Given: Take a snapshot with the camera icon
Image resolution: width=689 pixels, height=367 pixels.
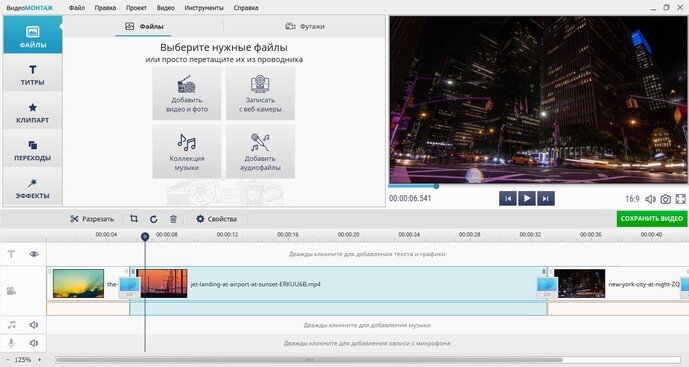Looking at the screenshot, I should 666,199.
